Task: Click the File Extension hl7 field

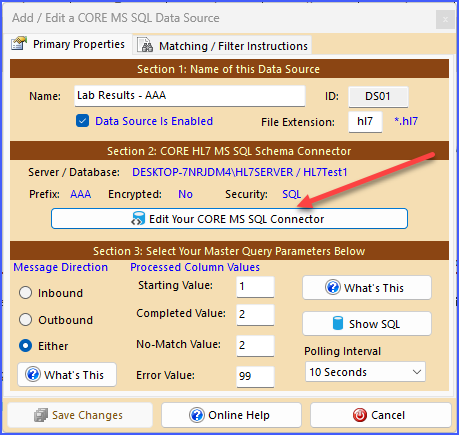Action: pos(365,122)
